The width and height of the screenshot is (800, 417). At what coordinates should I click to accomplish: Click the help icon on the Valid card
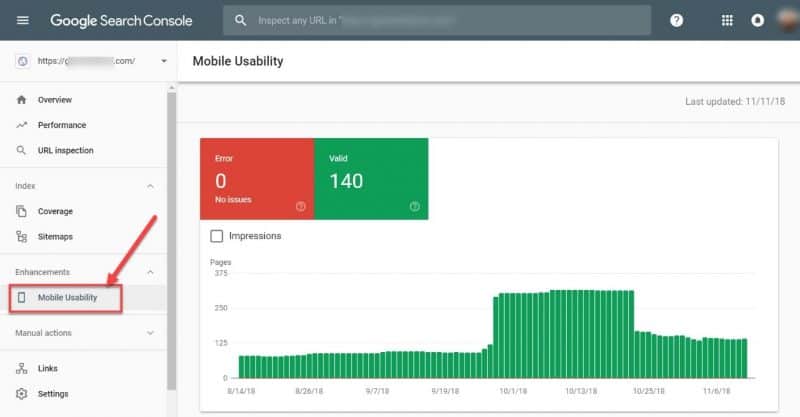pos(414,206)
